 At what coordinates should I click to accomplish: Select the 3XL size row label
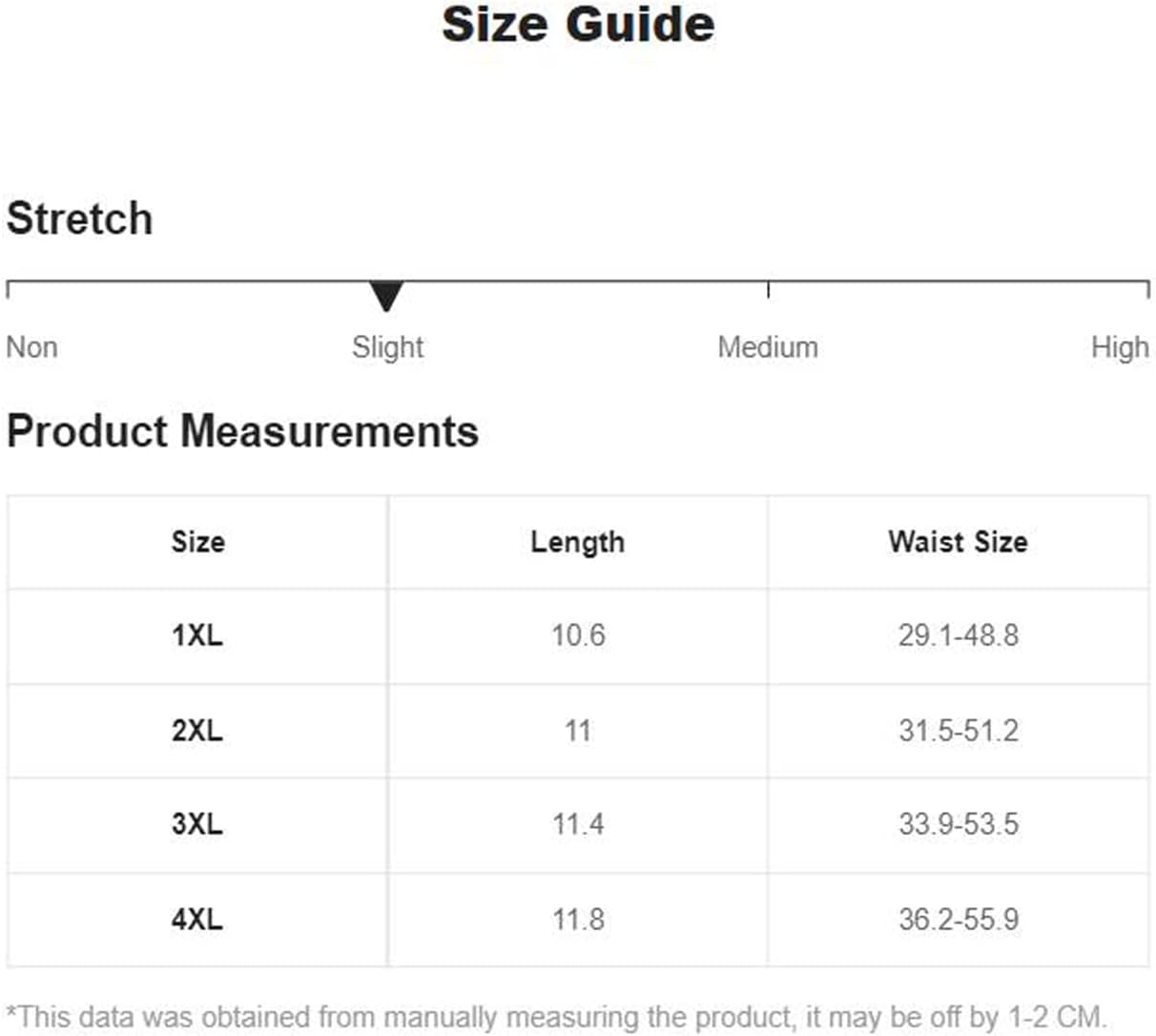[197, 824]
